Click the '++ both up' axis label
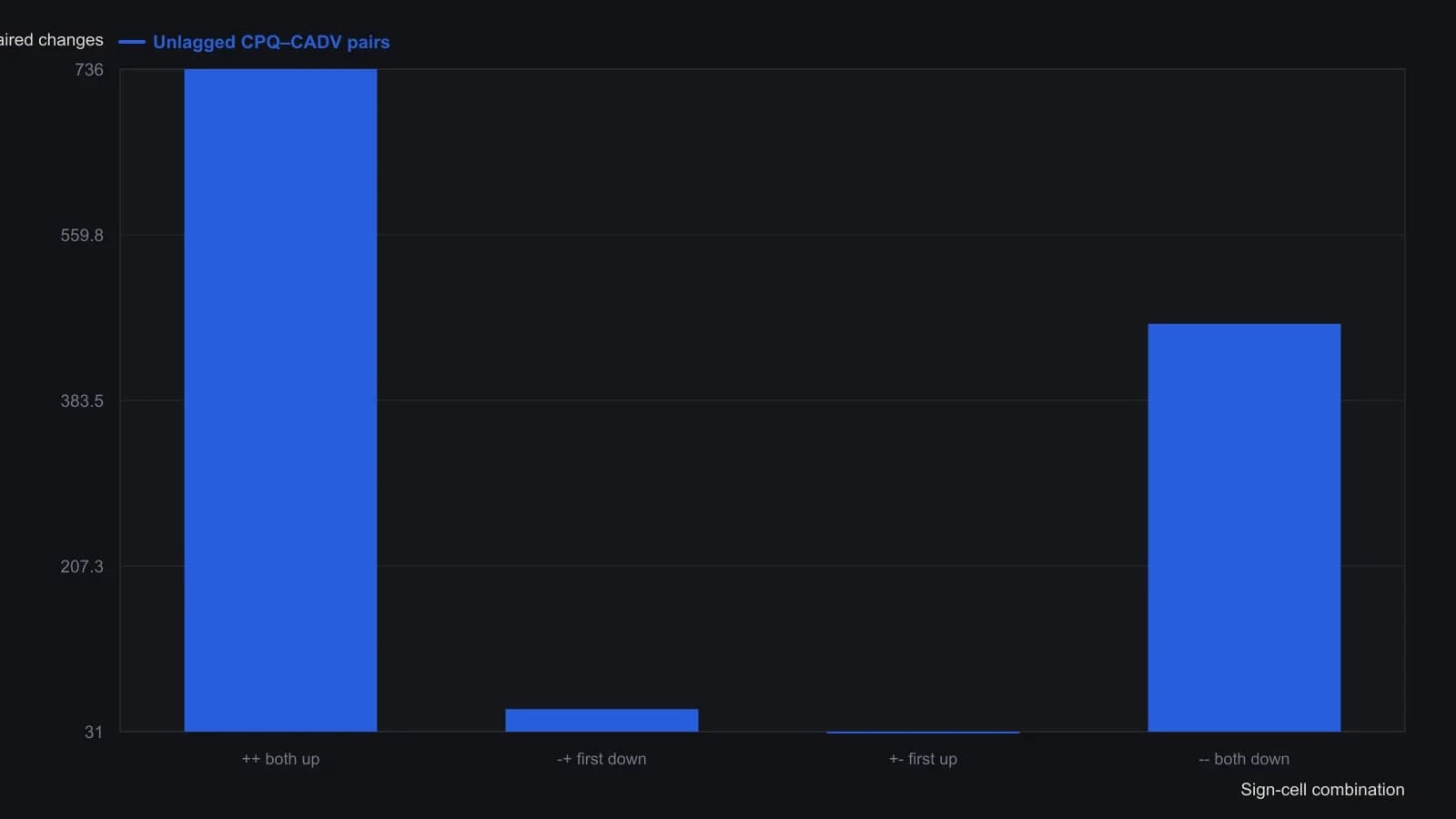Screen dimensions: 1456x819 (280, 759)
